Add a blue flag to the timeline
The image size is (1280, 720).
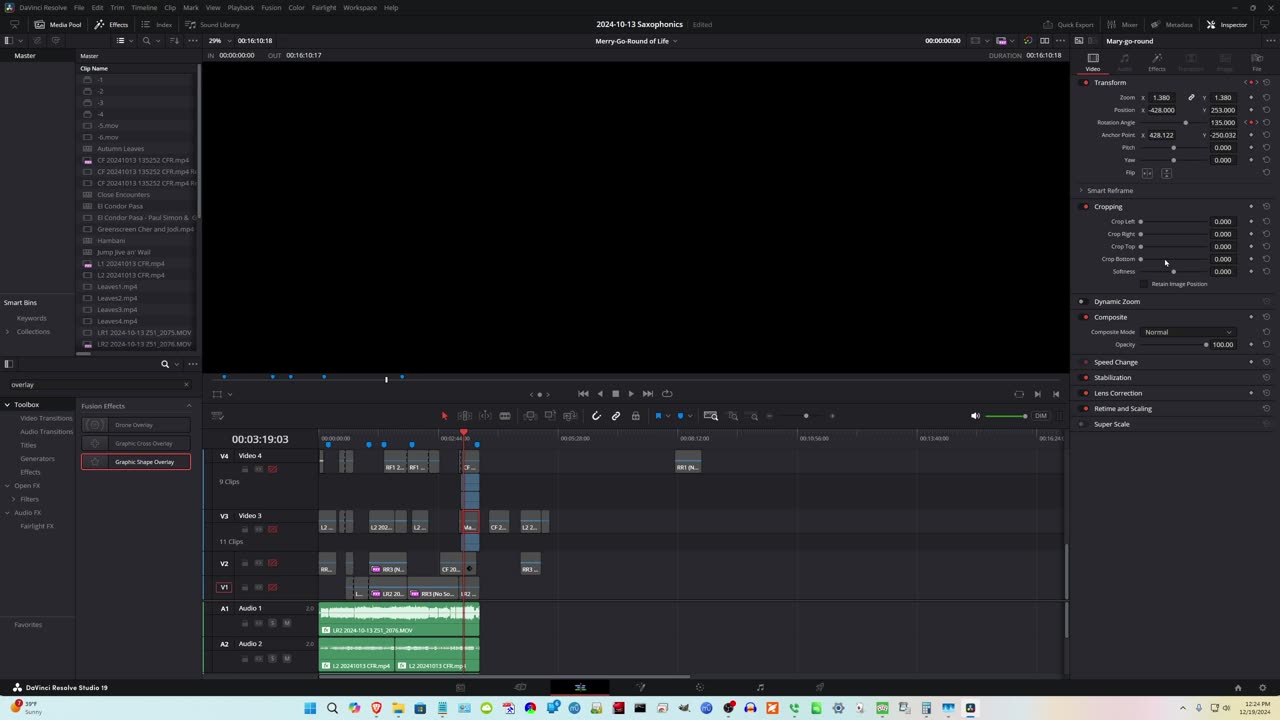(658, 416)
